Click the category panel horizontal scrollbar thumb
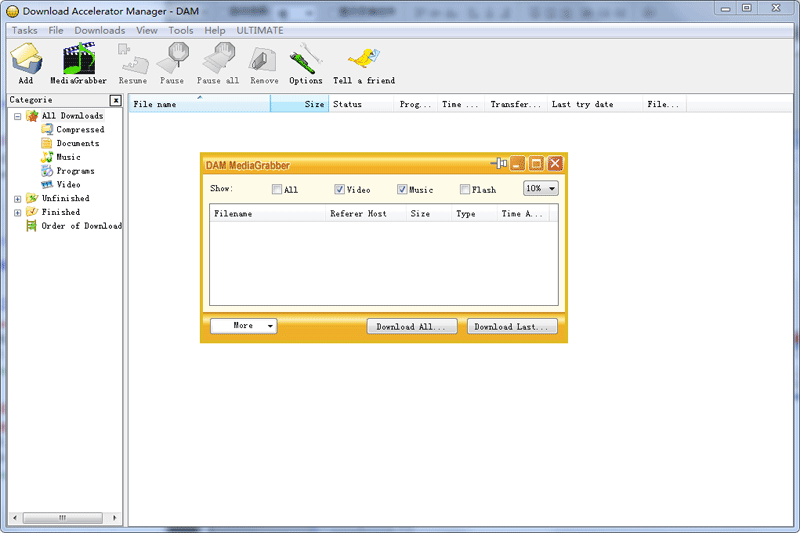Viewport: 800px width, 533px height. pyautogui.click(x=63, y=518)
